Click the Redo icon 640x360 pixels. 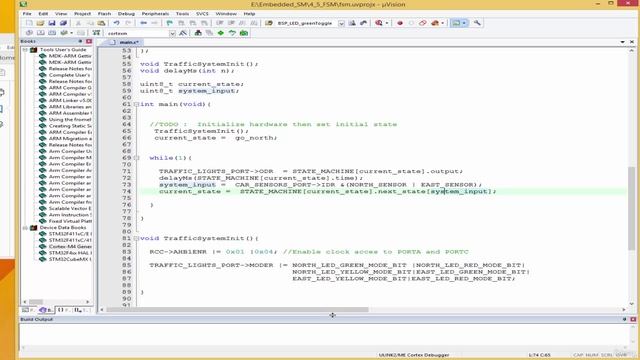128,23
